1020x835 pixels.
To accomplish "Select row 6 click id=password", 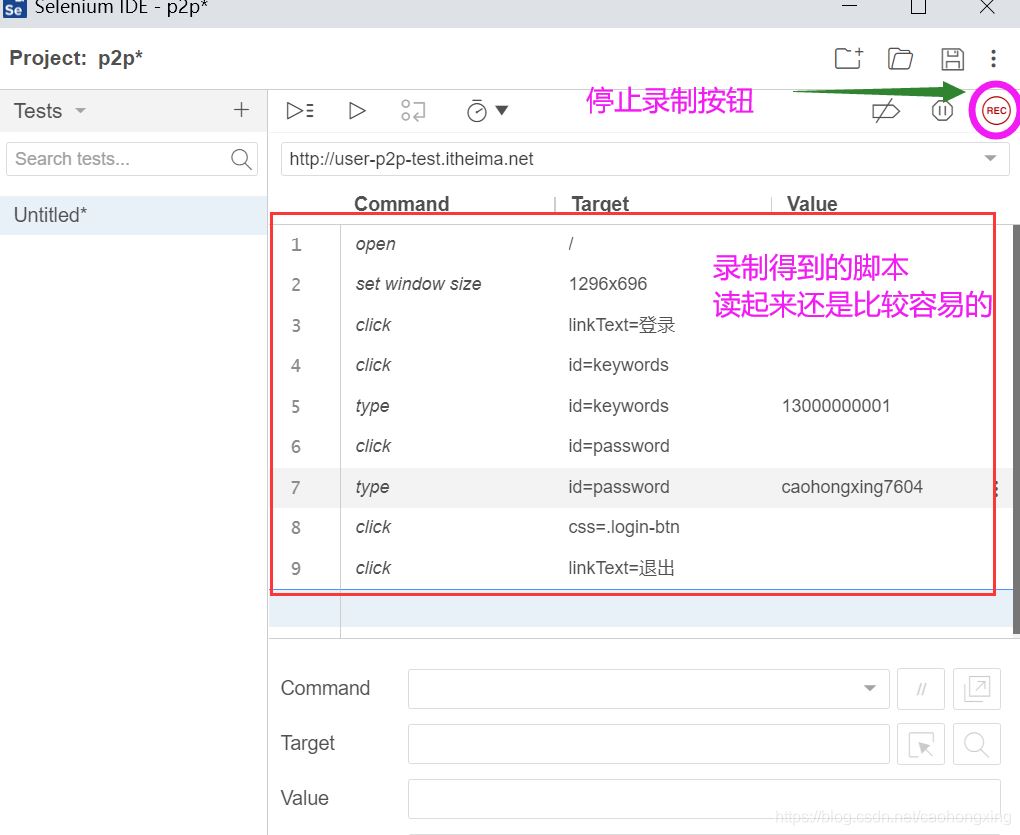I will [641, 447].
